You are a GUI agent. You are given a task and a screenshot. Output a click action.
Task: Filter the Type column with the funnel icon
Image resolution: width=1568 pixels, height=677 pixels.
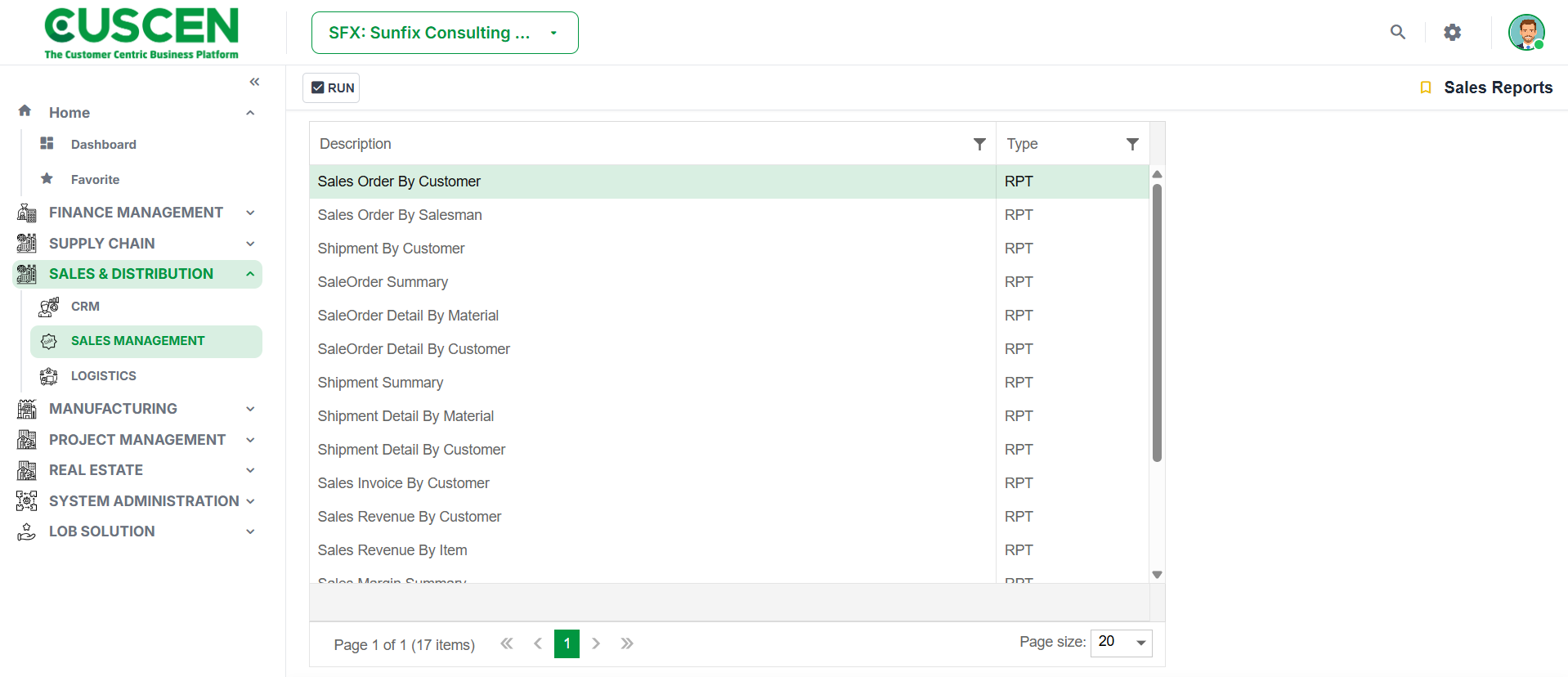(x=1132, y=144)
